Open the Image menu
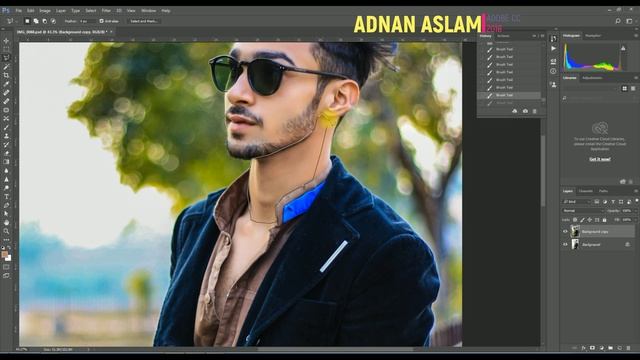Viewport: 640px width, 360px height. [45, 11]
